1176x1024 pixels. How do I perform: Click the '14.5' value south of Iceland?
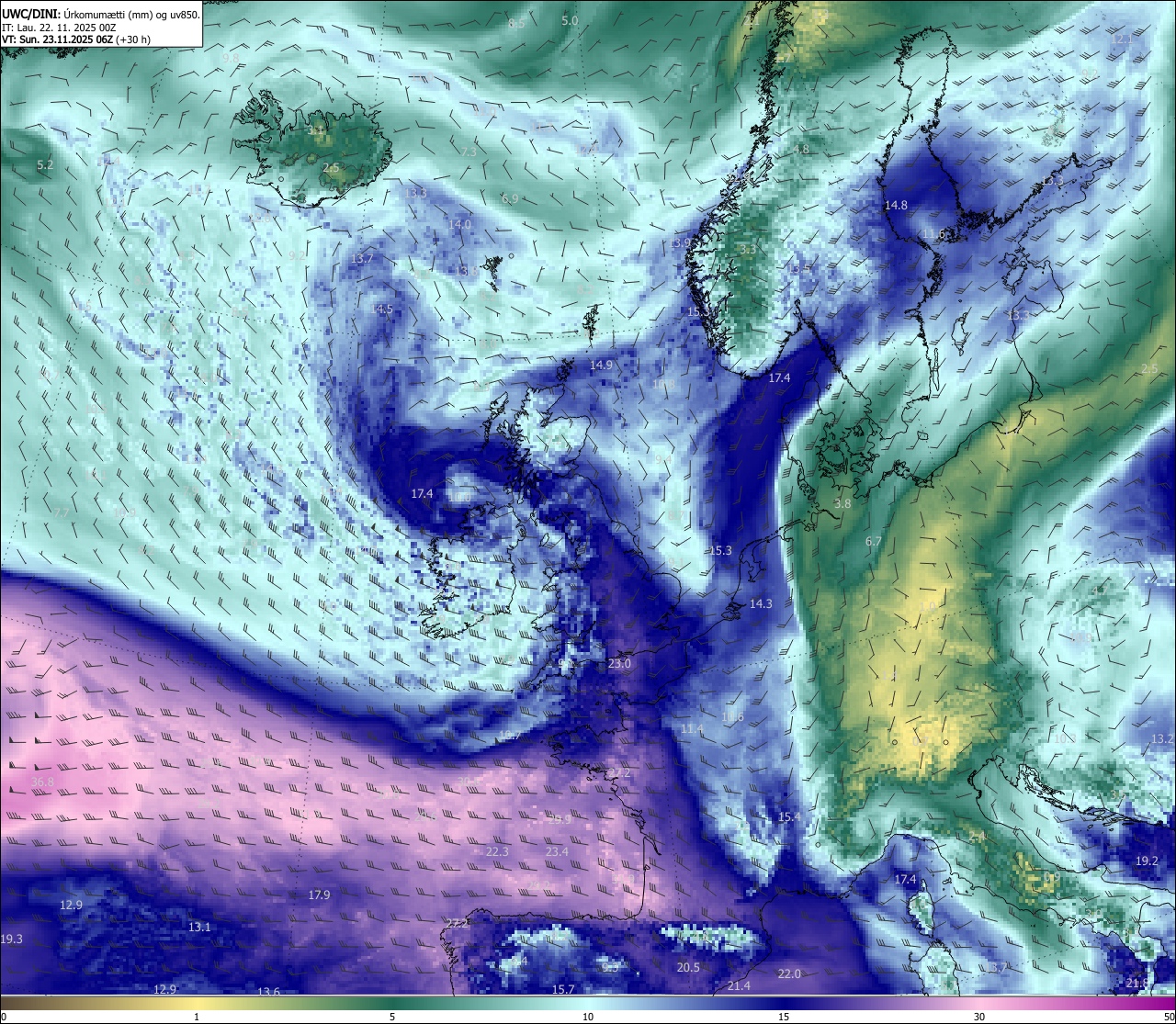[381, 309]
